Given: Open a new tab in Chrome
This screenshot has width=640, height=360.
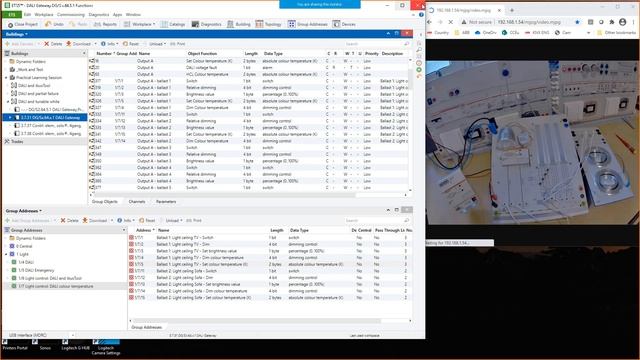Looking at the screenshot, I should (x=512, y=10).
